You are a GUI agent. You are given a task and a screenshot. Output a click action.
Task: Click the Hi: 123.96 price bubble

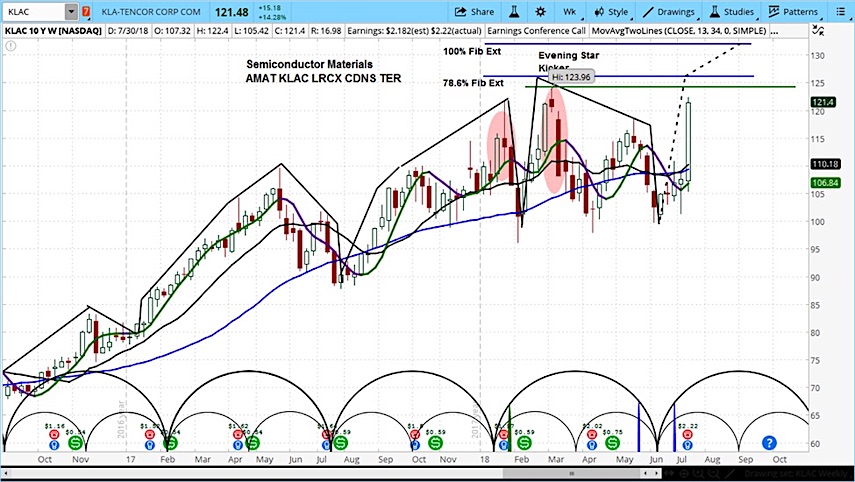click(571, 77)
